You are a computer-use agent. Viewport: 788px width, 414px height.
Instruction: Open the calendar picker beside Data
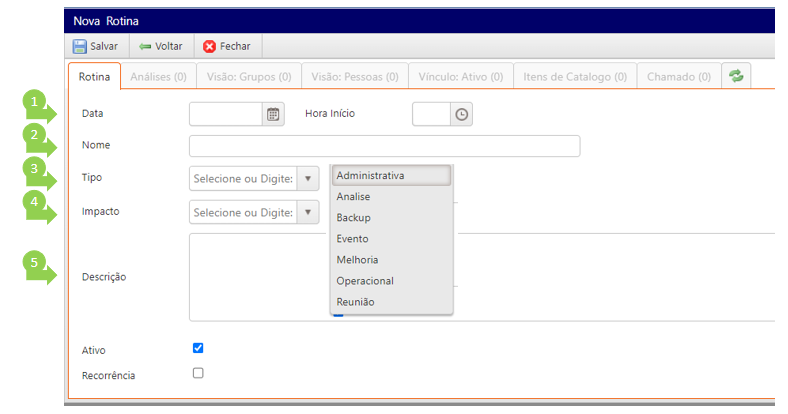[x=273, y=114]
